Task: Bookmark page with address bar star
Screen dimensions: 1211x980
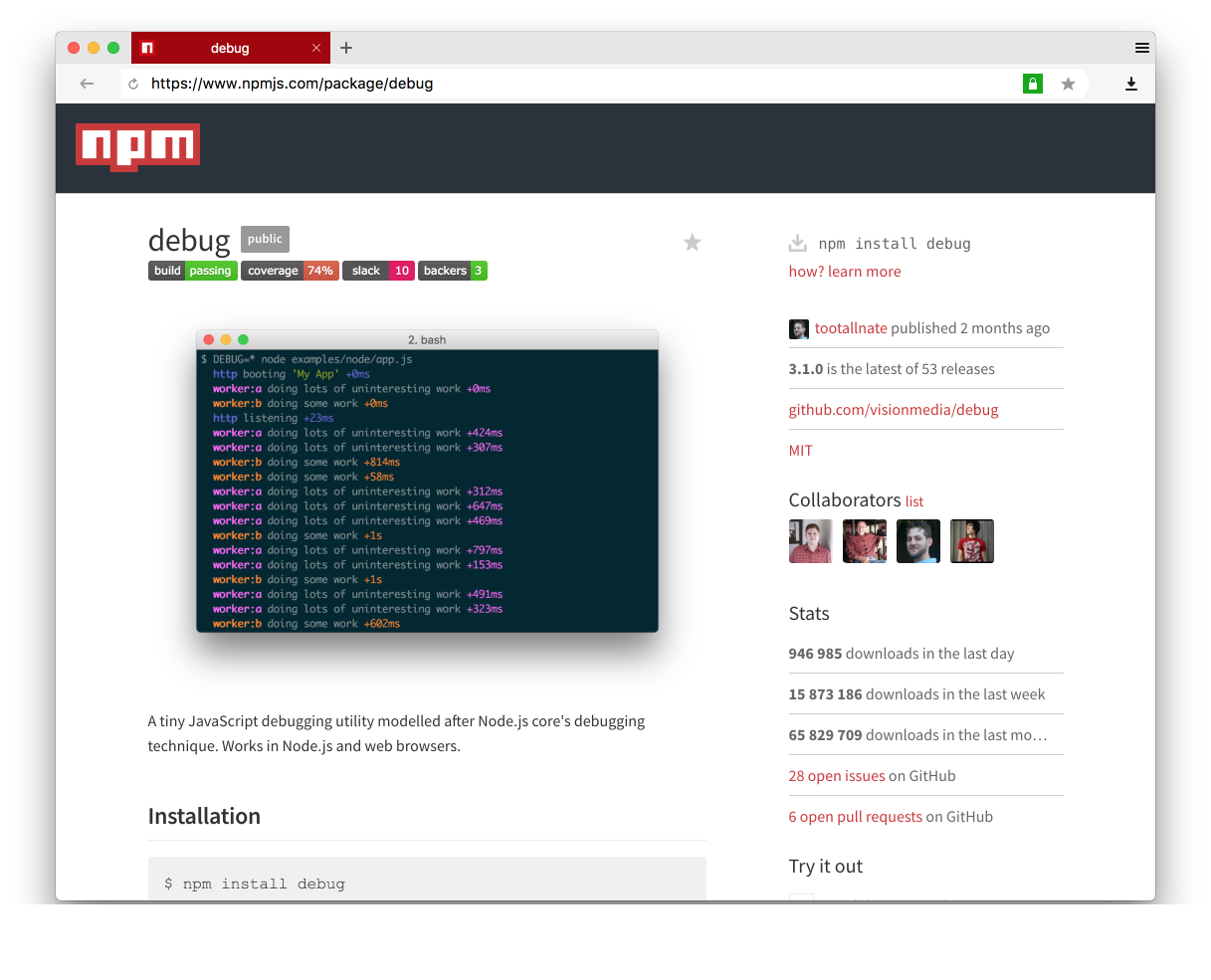Action: click(x=1068, y=85)
